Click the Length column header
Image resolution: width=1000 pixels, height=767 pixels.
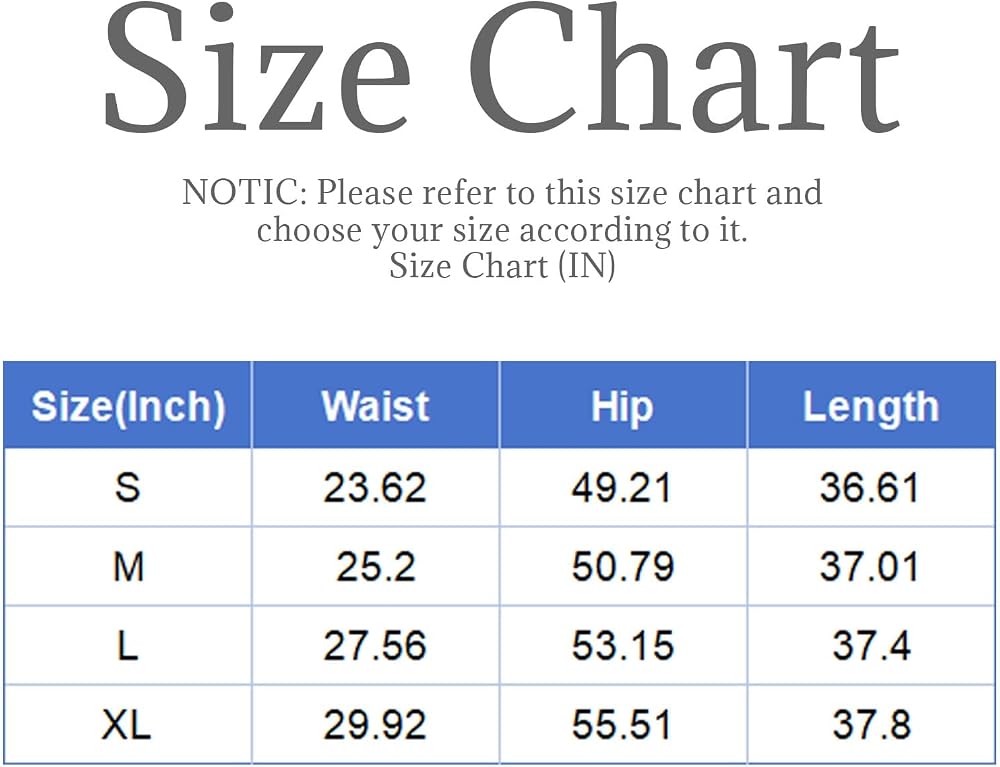(871, 407)
